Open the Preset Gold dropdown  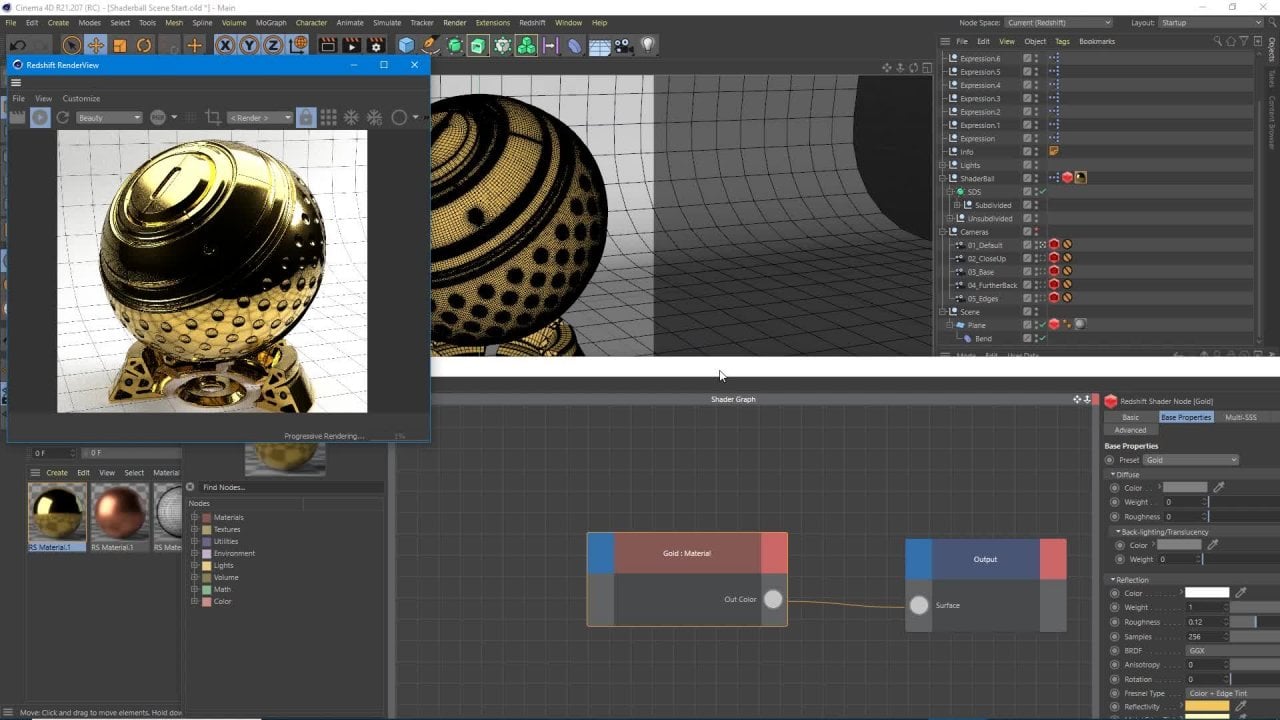coord(1191,460)
